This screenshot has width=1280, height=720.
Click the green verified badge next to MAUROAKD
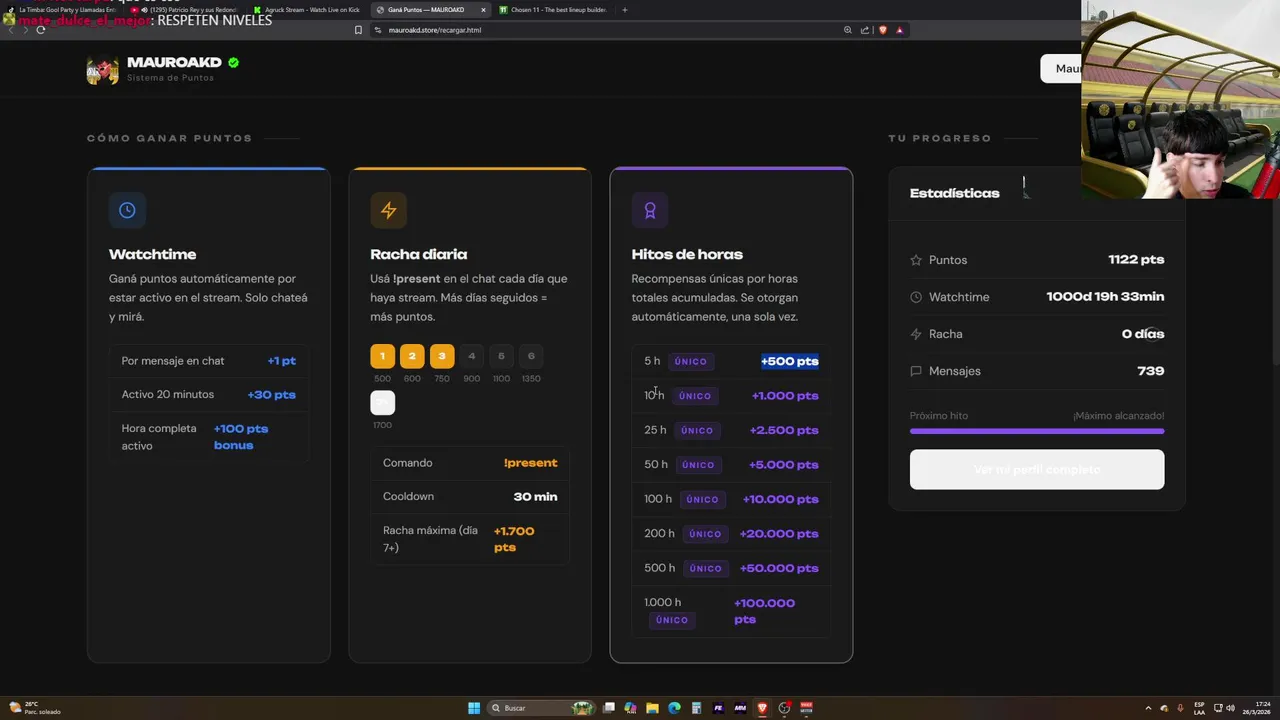tap(233, 62)
